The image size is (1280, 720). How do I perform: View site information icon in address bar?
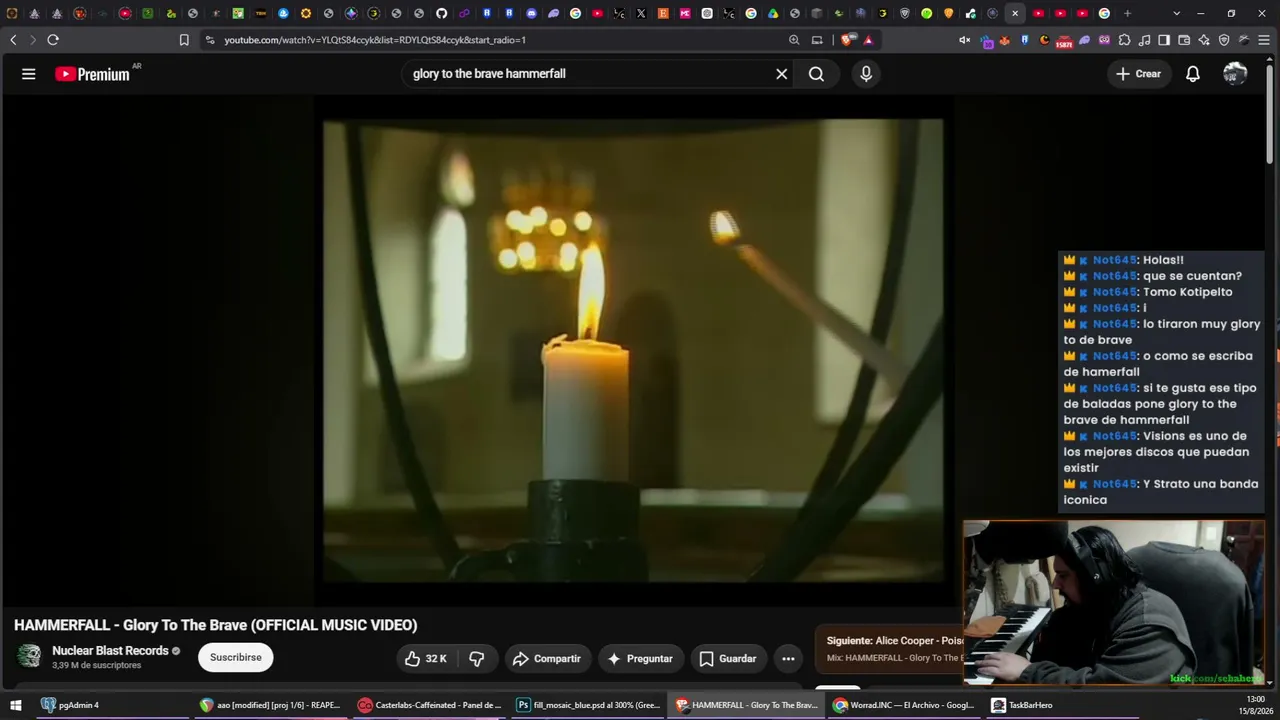[x=210, y=40]
